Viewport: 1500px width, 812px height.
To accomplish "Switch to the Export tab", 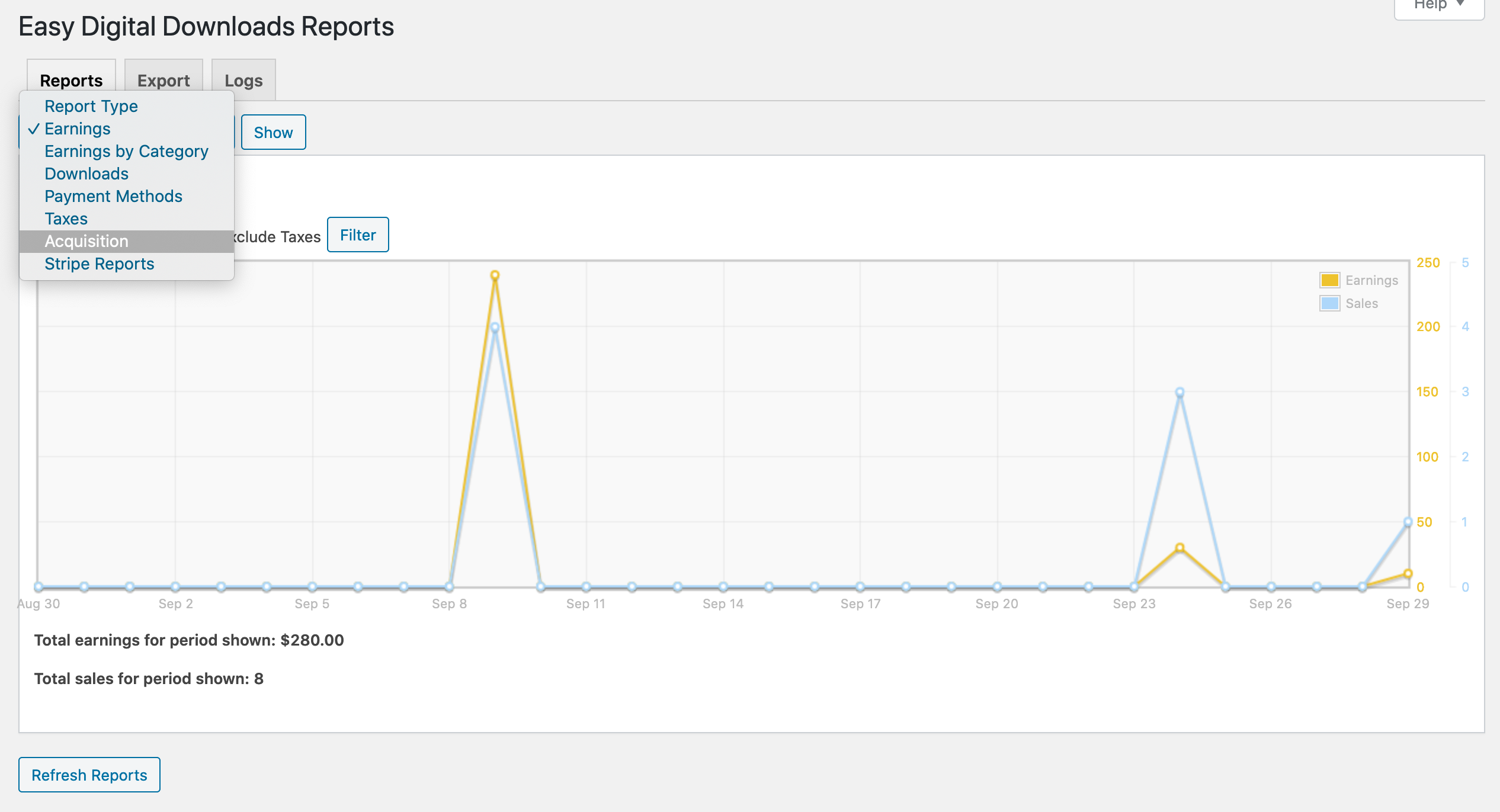I will (164, 80).
